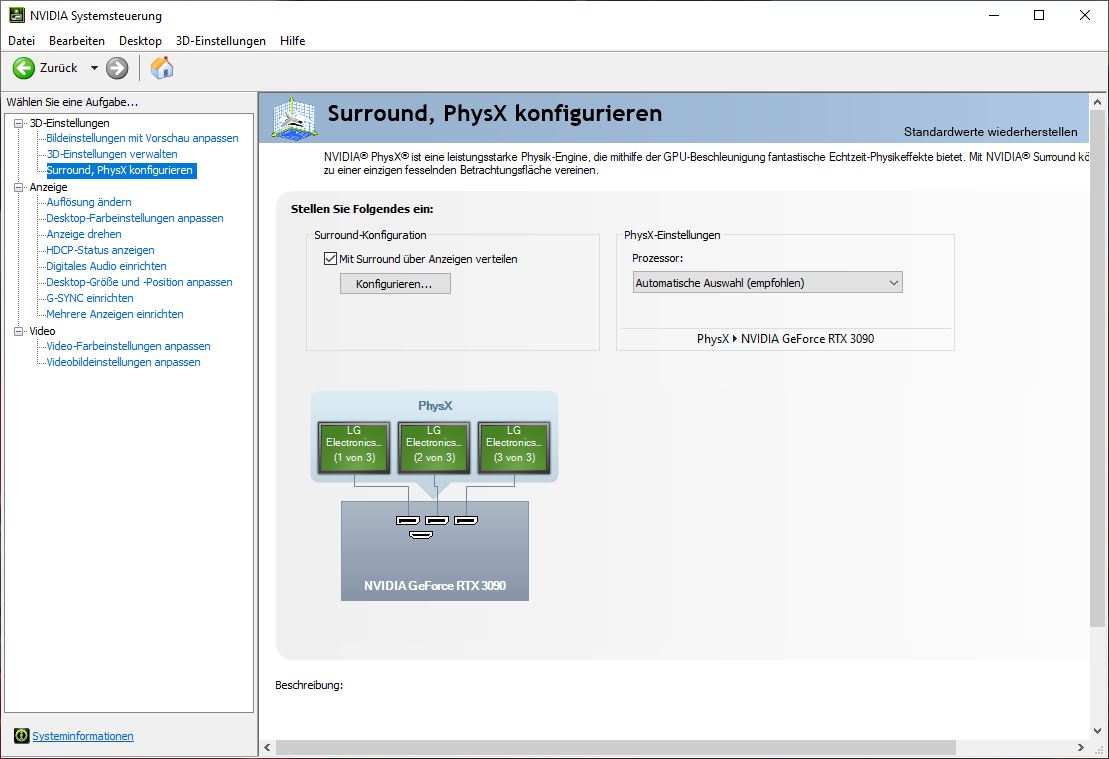Click the horizontal scrollbar left arrow
The height and width of the screenshot is (759, 1109).
pos(267,747)
